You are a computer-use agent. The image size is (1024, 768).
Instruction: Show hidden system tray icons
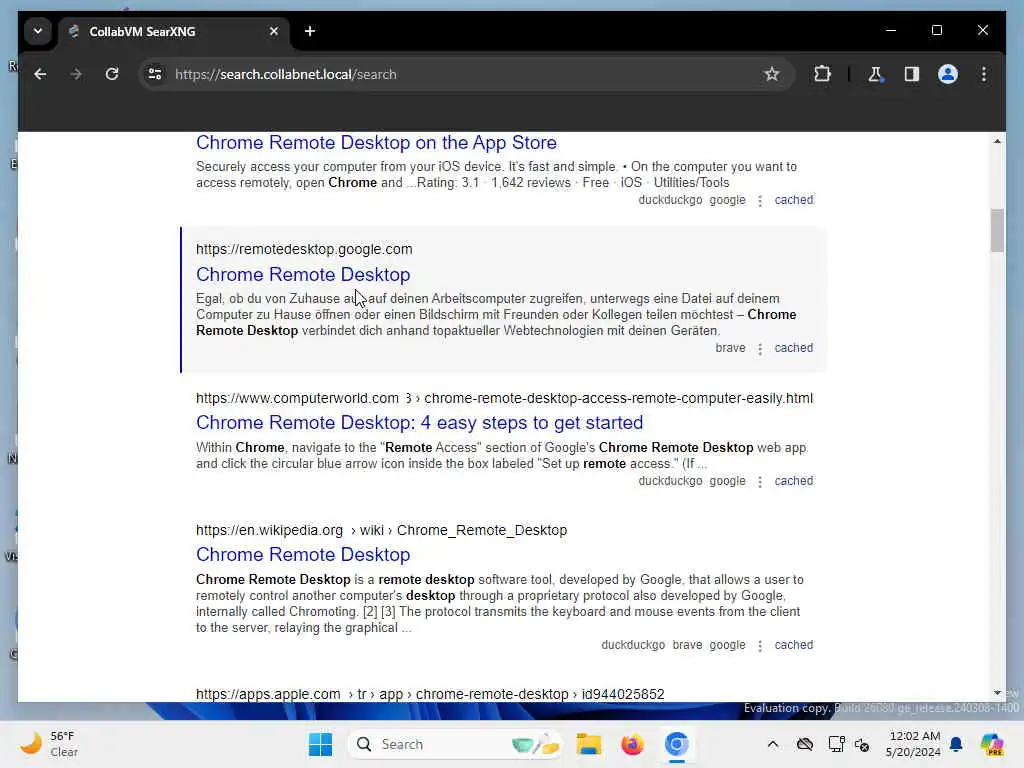(x=773, y=744)
